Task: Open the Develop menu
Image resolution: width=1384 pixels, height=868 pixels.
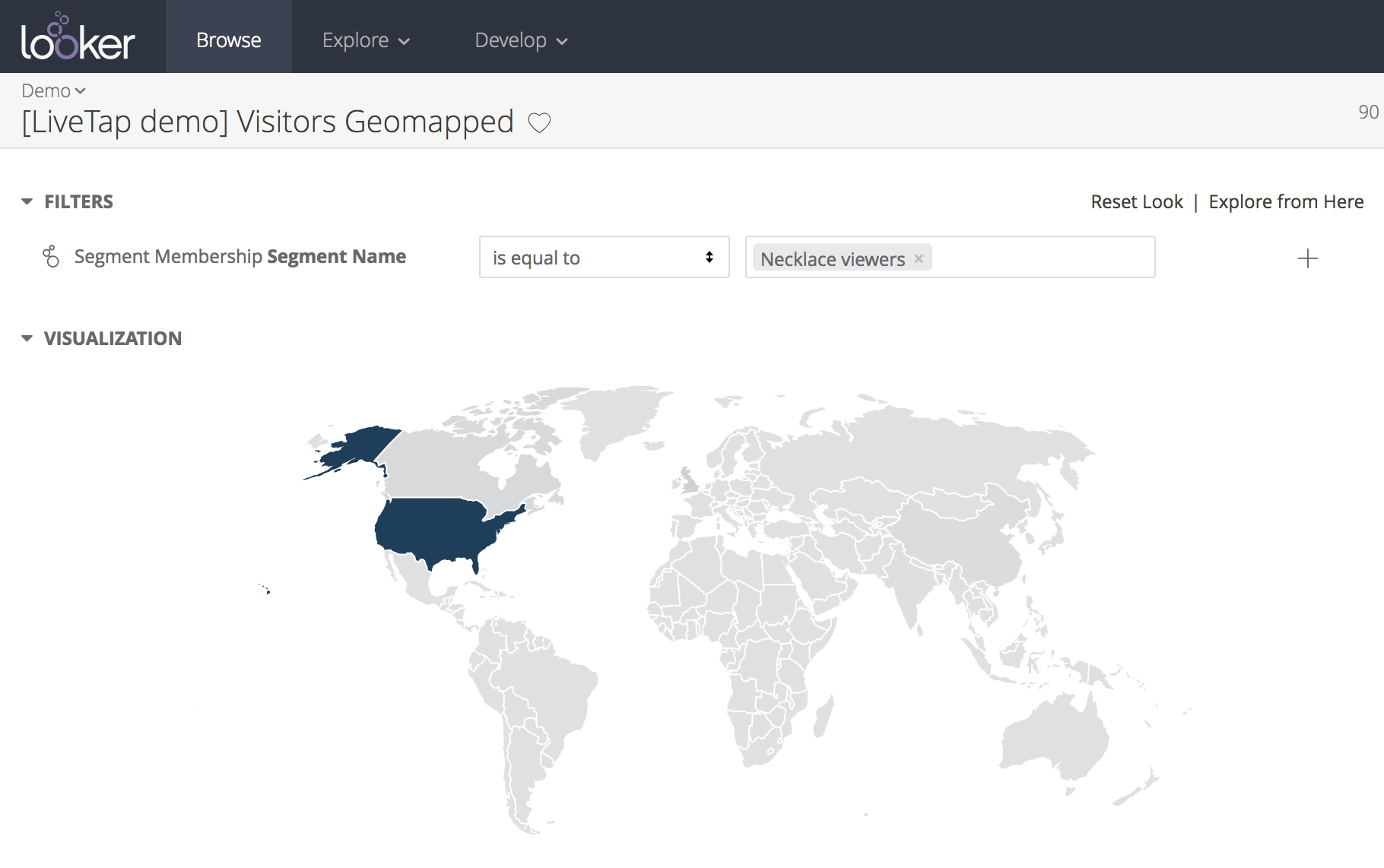Action: (521, 40)
